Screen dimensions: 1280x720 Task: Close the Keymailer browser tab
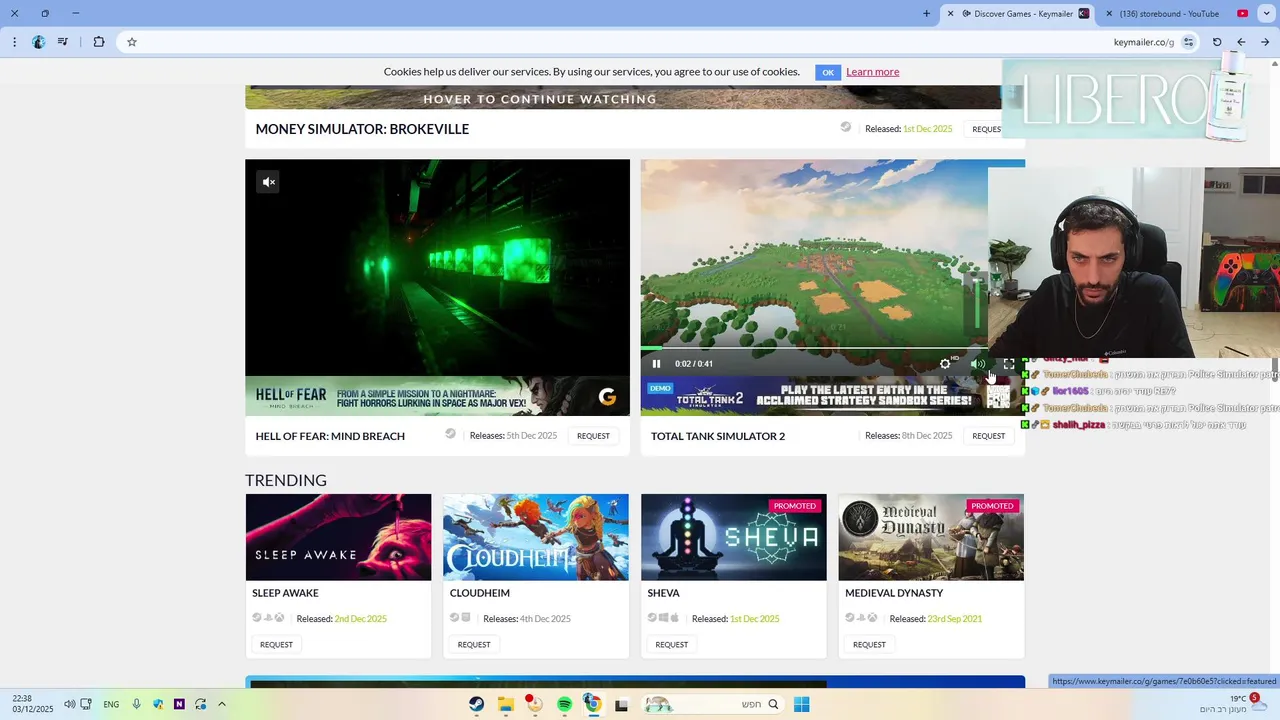pos(951,14)
